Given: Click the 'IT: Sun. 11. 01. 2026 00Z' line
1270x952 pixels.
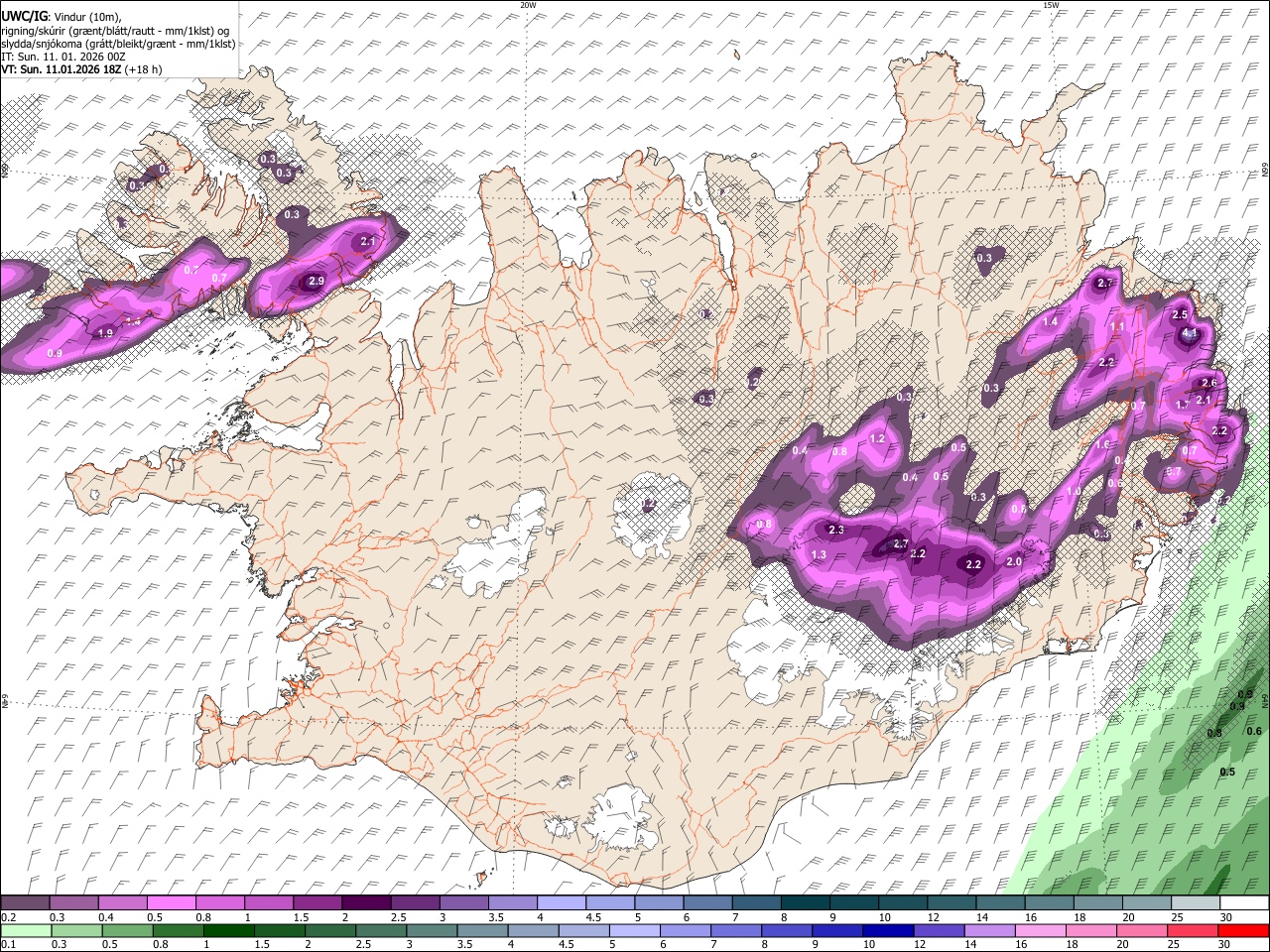Looking at the screenshot, I should point(63,57).
